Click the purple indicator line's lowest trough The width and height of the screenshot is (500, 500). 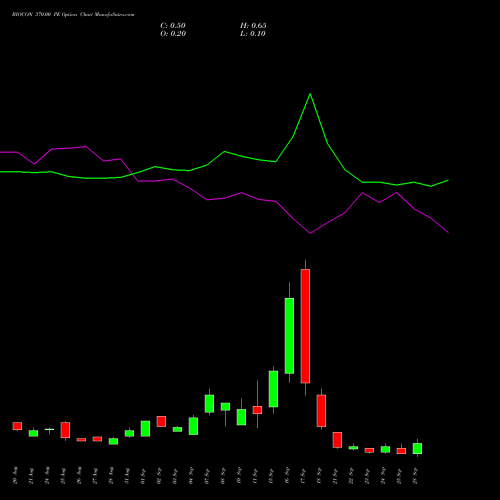coord(310,233)
